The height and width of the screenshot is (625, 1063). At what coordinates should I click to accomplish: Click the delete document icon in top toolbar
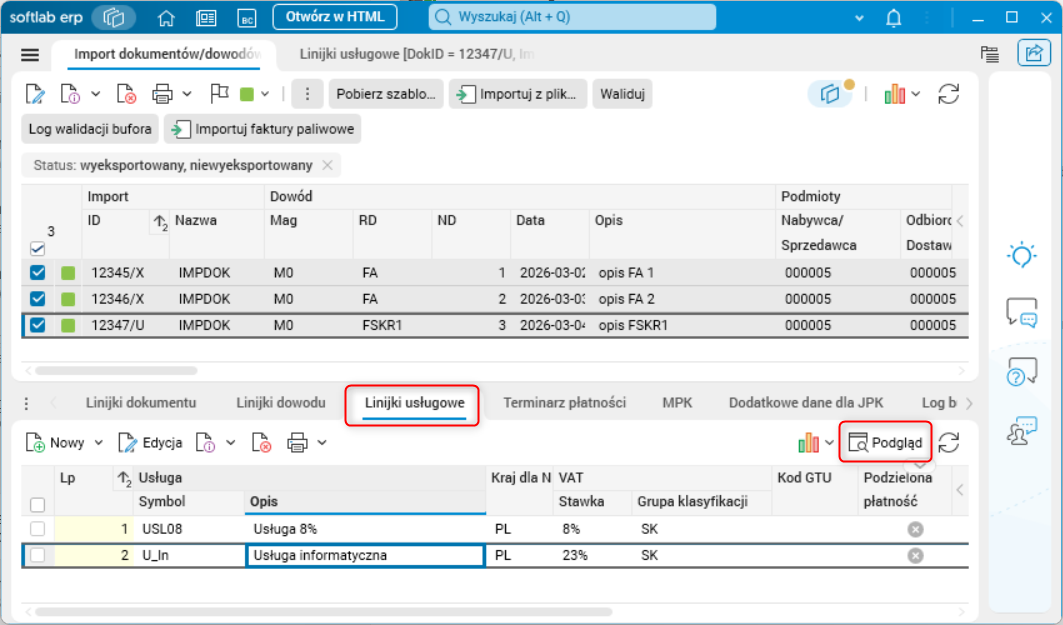(x=126, y=94)
